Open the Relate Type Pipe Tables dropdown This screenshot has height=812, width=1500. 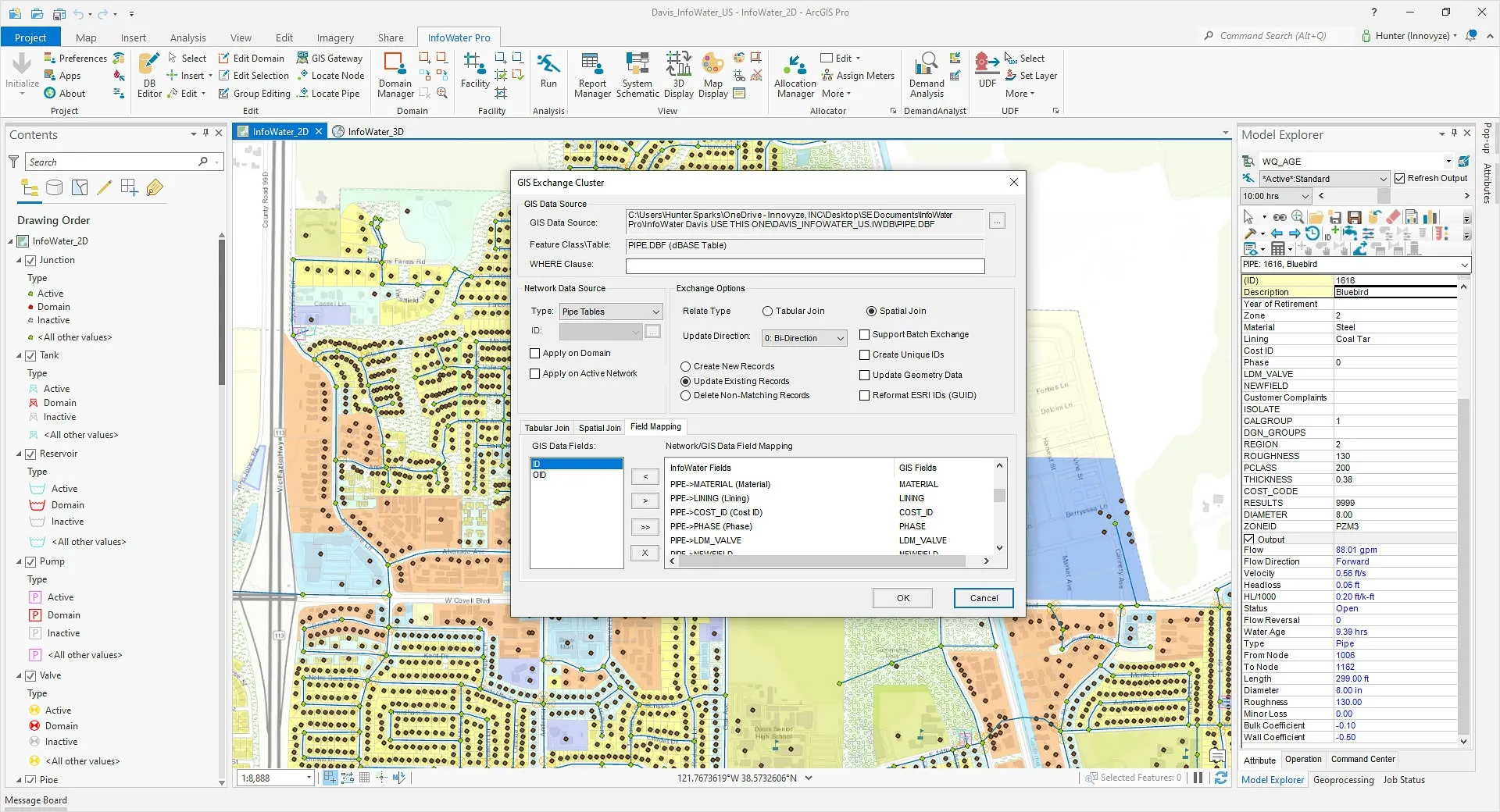pos(610,312)
